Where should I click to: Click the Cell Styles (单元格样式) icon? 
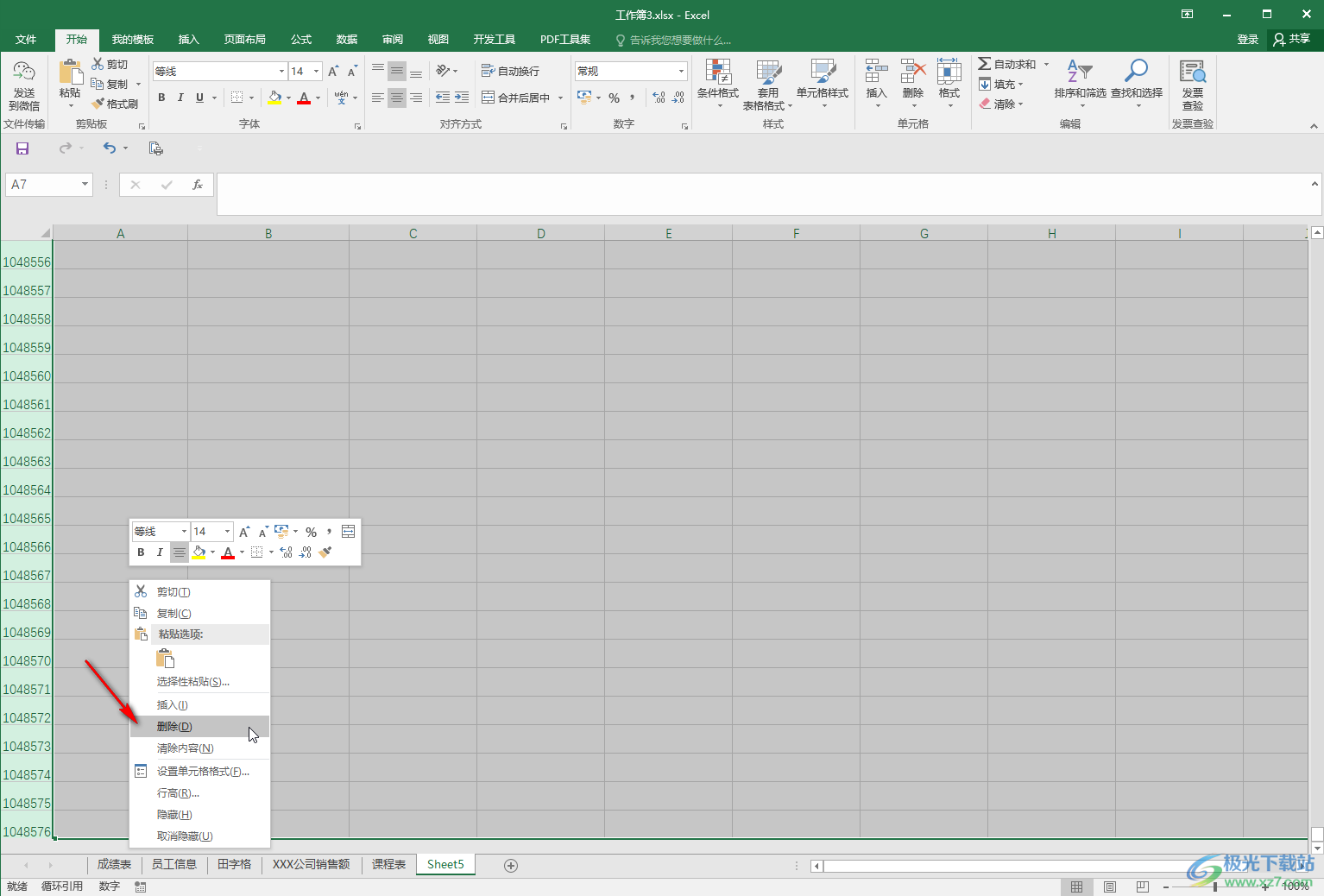823,73
